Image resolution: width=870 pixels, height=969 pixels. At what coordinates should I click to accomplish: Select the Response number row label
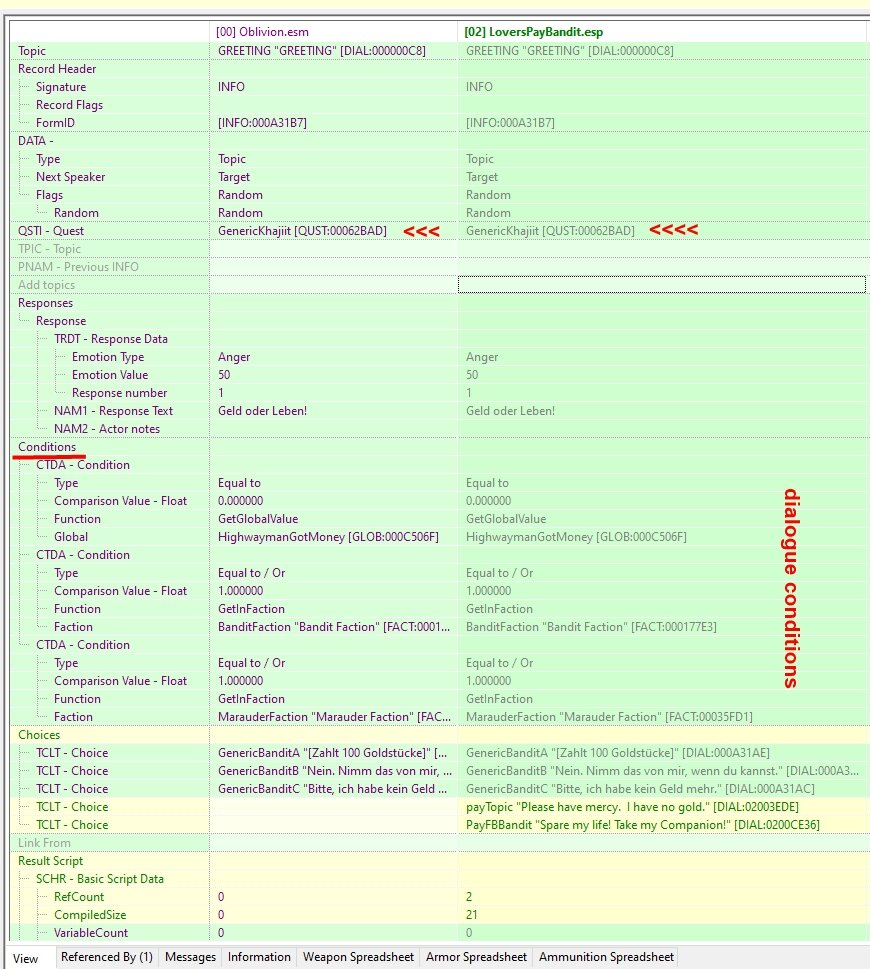click(x=119, y=392)
